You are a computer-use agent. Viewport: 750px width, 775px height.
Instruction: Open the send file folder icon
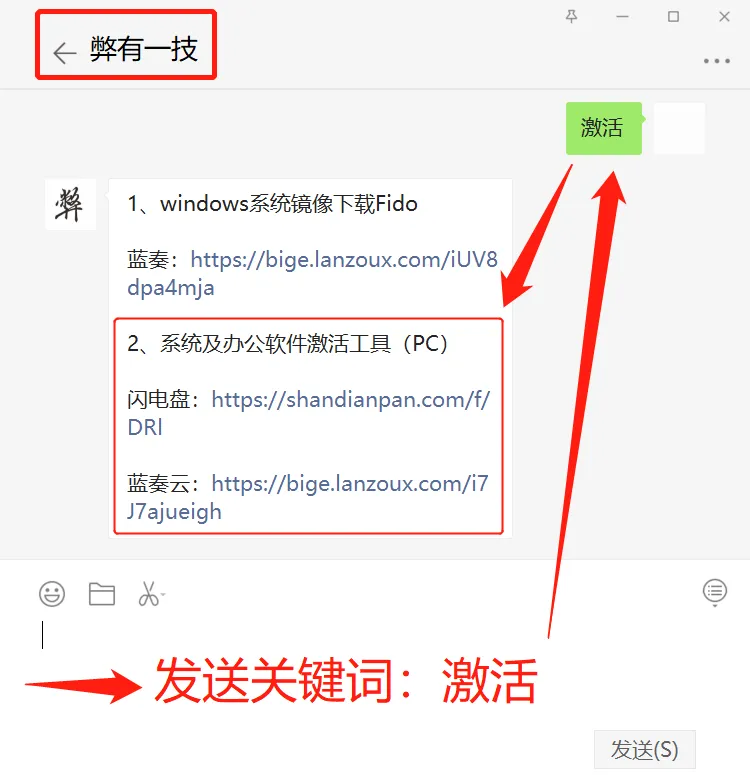pyautogui.click(x=102, y=594)
